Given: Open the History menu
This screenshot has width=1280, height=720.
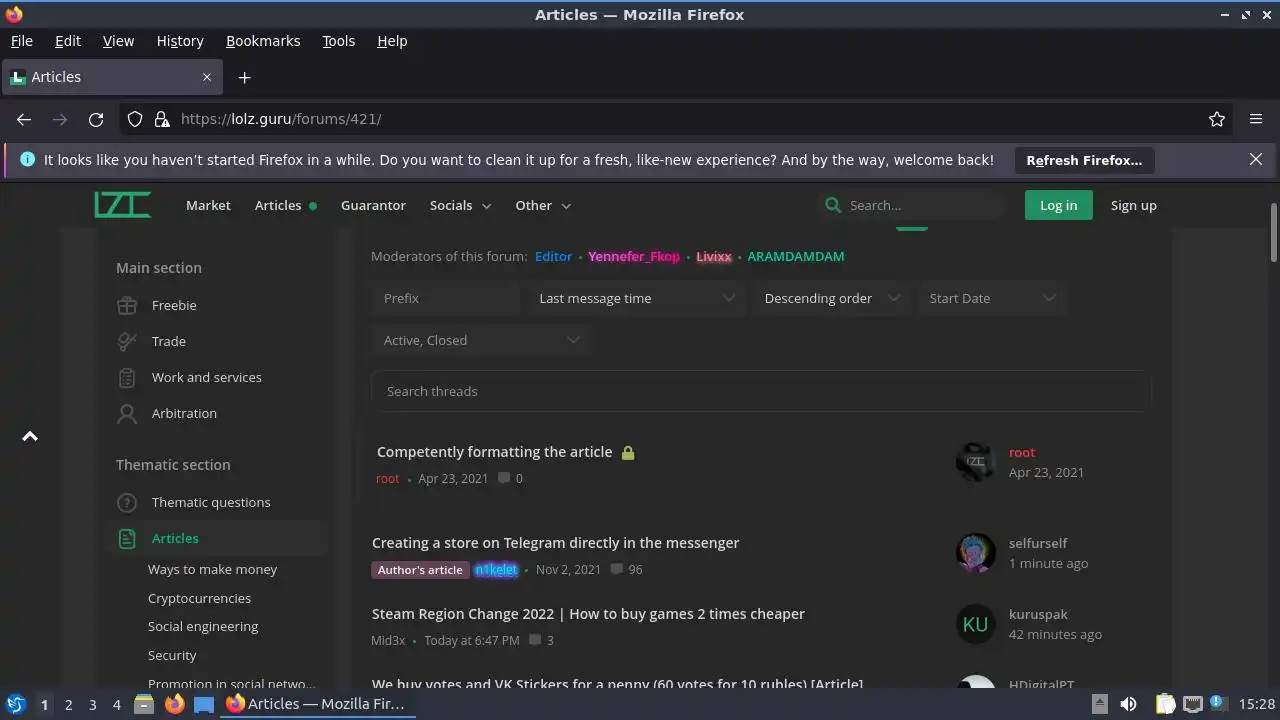Looking at the screenshot, I should click(180, 41).
